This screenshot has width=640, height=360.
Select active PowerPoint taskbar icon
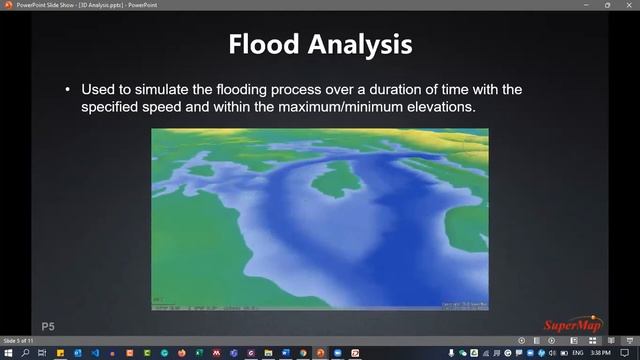[320, 353]
